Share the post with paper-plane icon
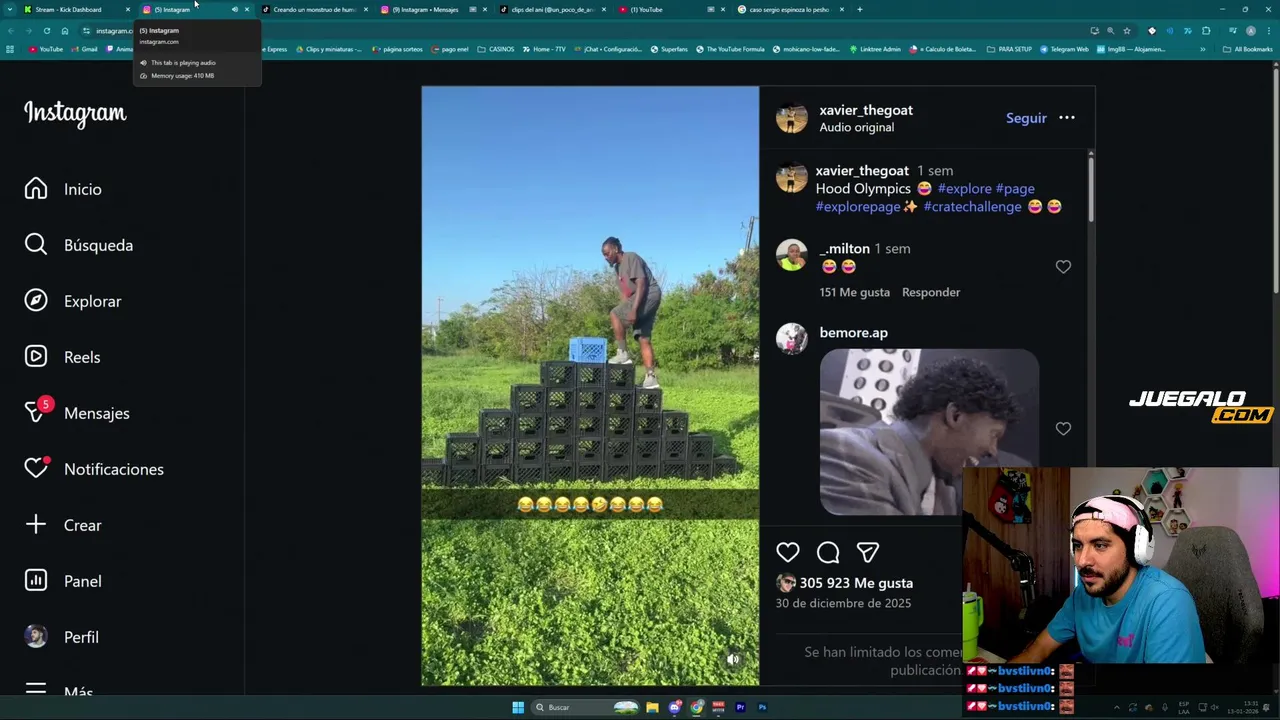The height and width of the screenshot is (720, 1280). (867, 552)
